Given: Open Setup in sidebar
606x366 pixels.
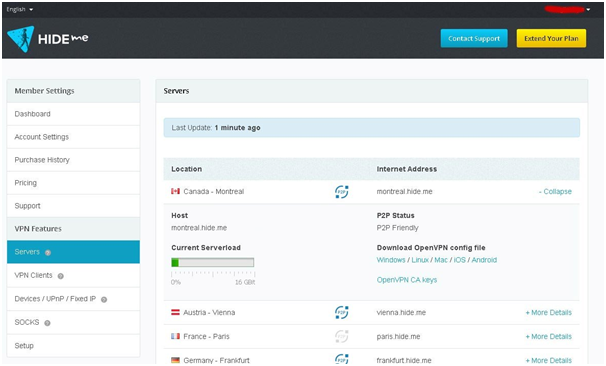Looking at the screenshot, I should click(73, 346).
